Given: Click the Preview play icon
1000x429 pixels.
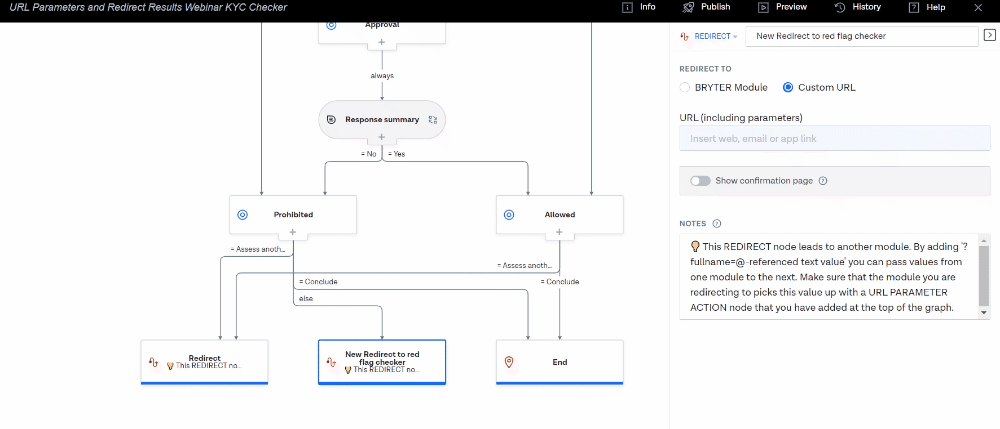Looking at the screenshot, I should [763, 7].
